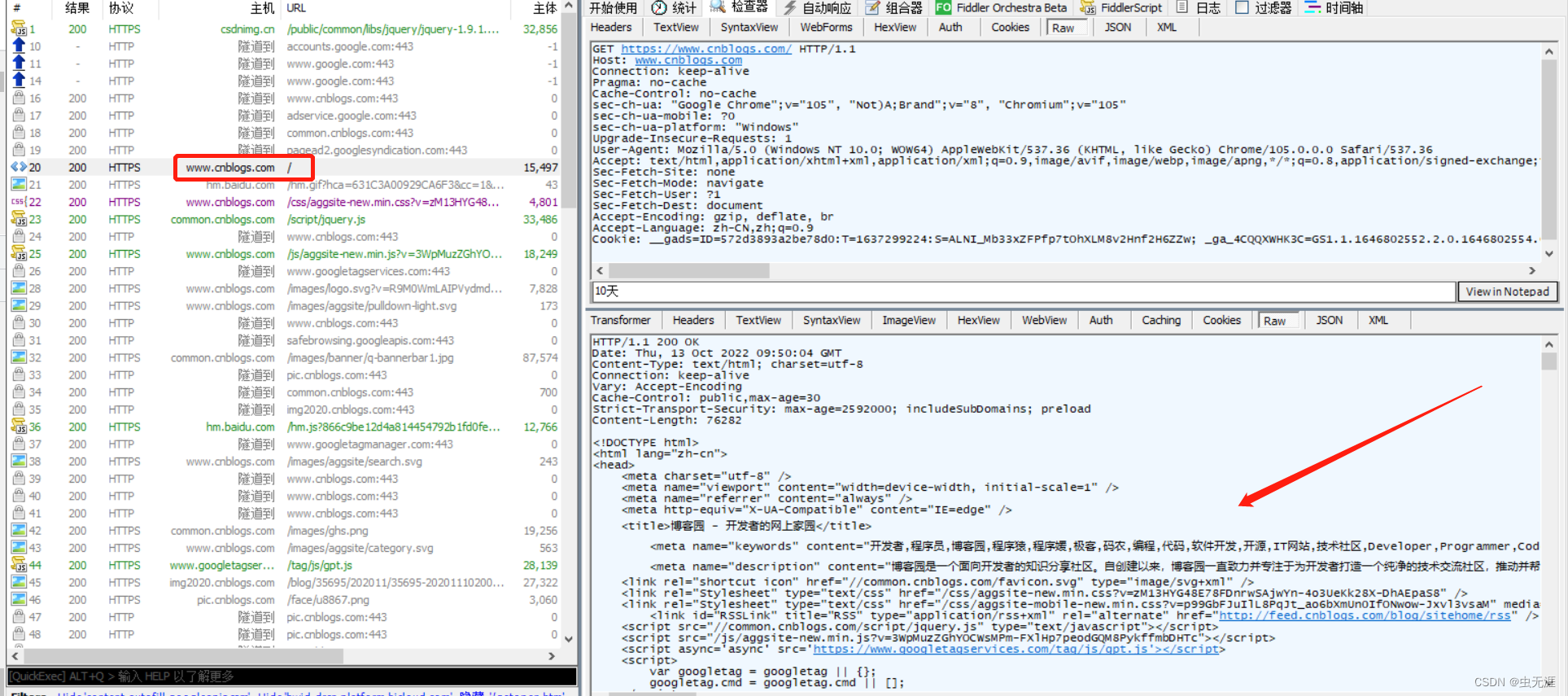Click JS icon of session 1 jquery-1.9.1
The width and height of the screenshot is (1568, 696).
tap(19, 29)
